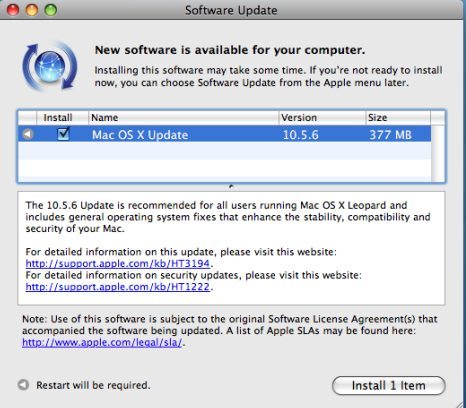Sort updates by the Version column header
The width and height of the screenshot is (466, 408).
coord(322,118)
